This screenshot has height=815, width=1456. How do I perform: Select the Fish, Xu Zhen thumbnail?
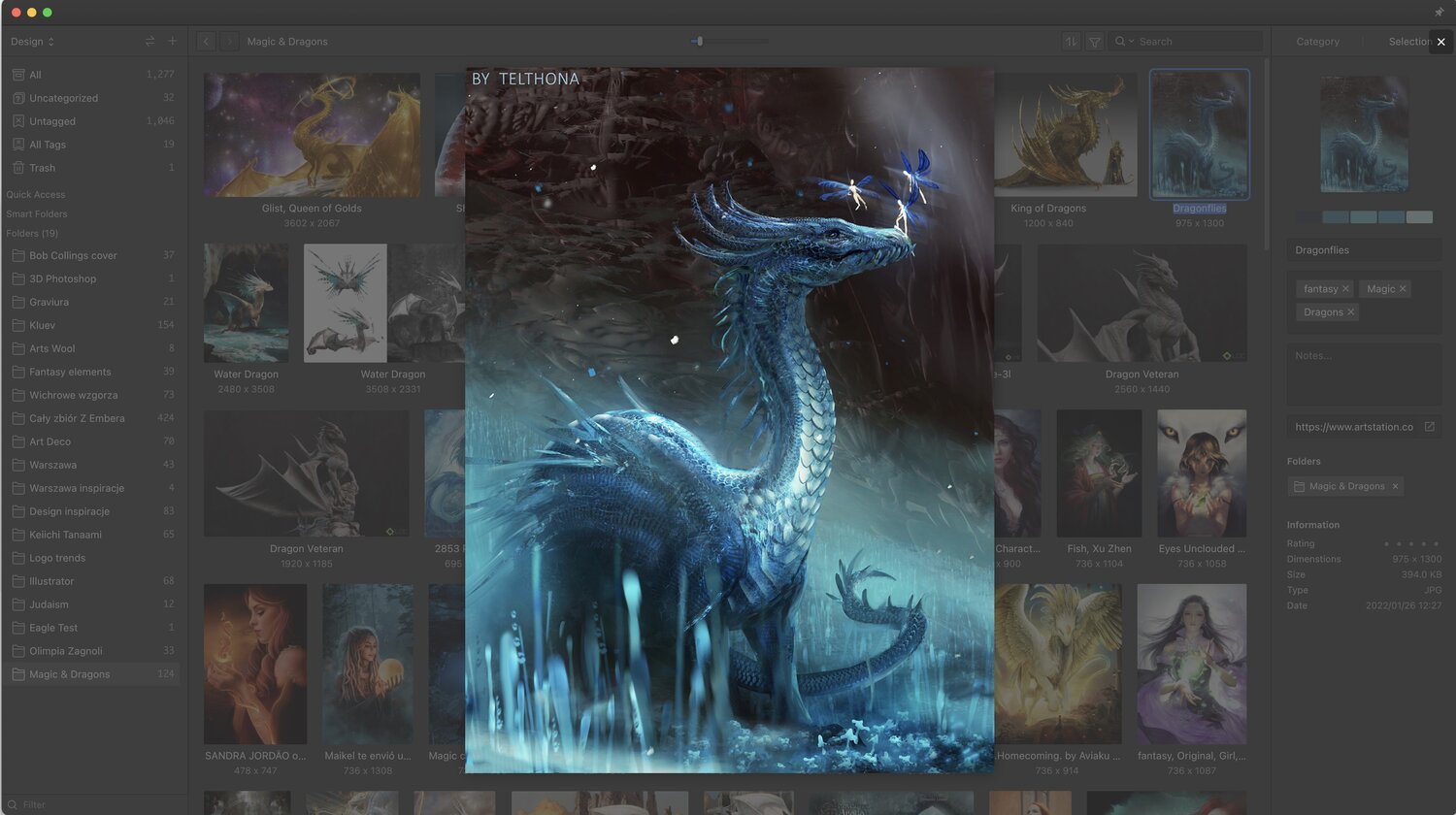pyautogui.click(x=1099, y=473)
